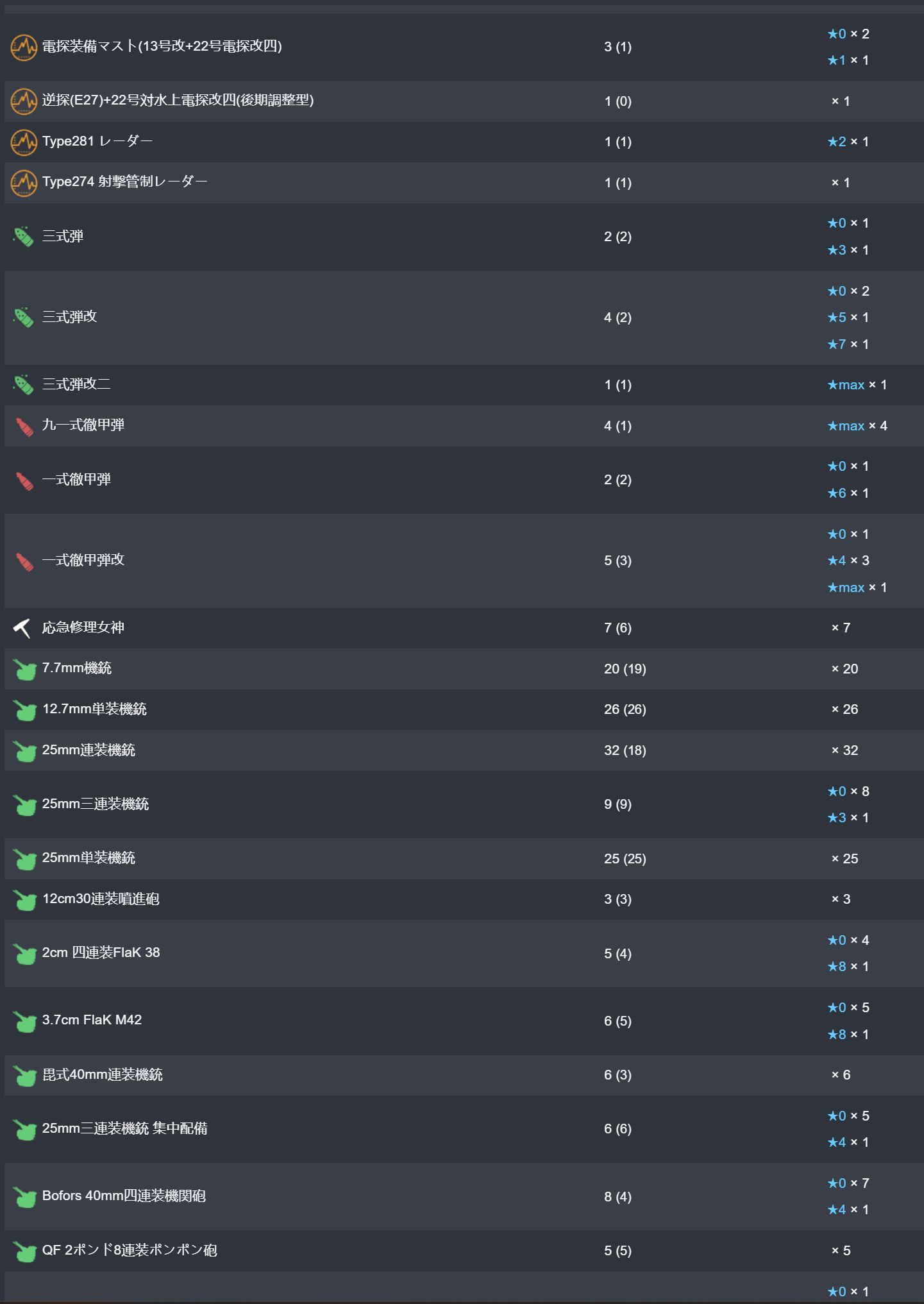
Task: Click the ★4 × 3 entry for 一式徹甲弾改
Action: (848, 561)
